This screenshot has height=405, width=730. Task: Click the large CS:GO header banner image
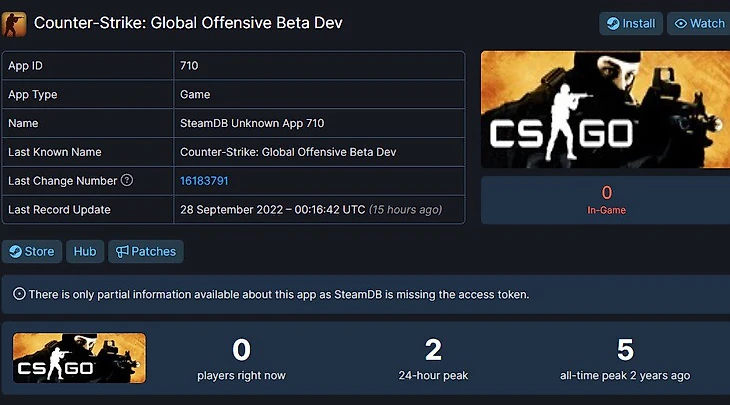coord(605,110)
